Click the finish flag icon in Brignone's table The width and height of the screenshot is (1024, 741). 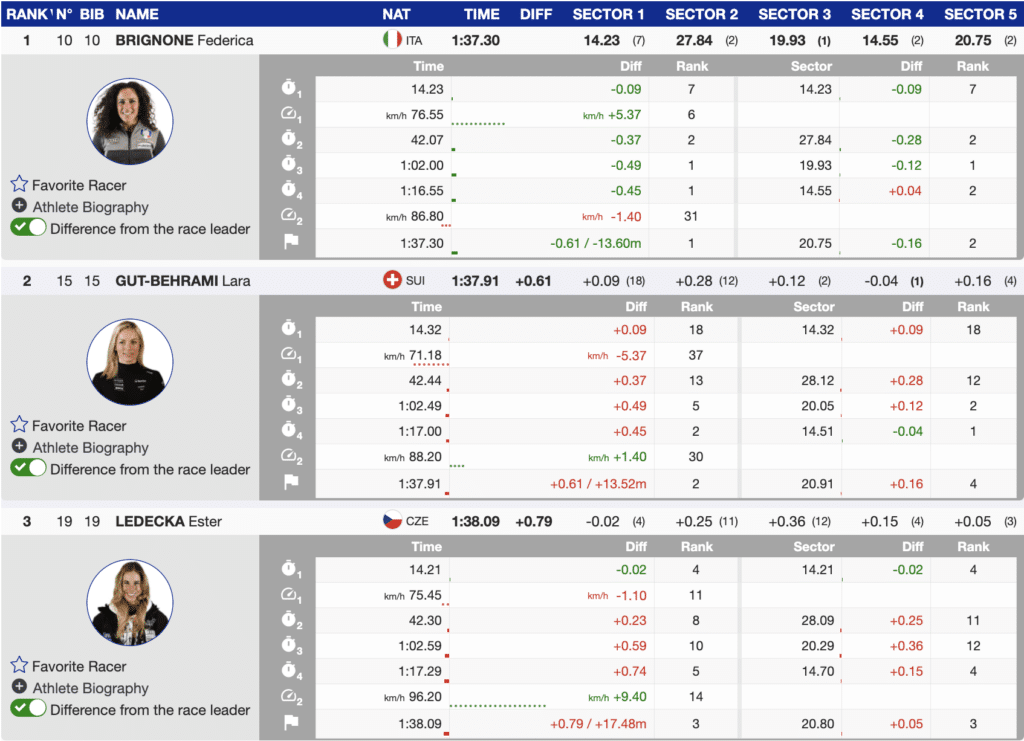coord(289,242)
